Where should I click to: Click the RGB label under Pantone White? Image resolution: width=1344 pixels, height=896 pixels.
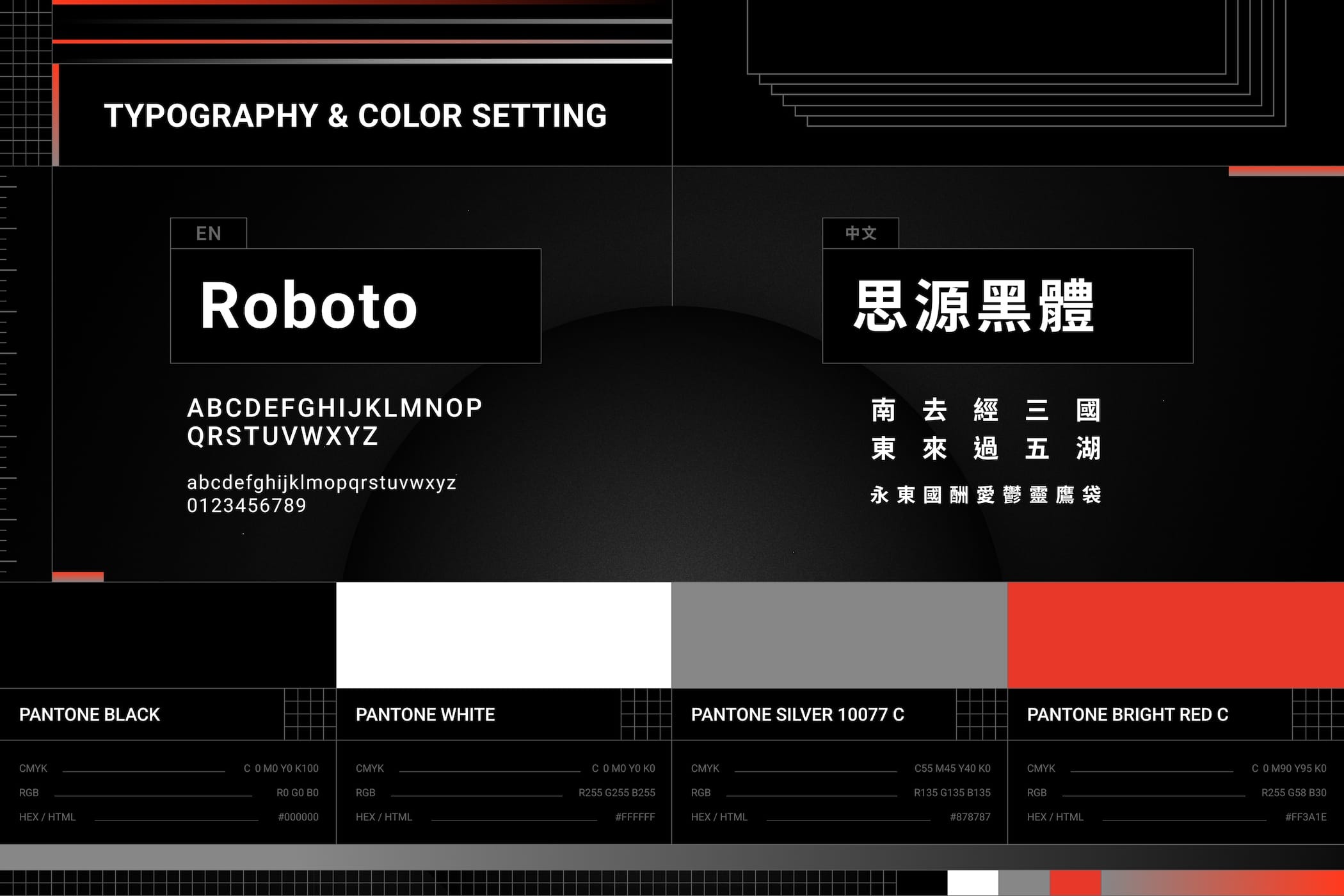pos(365,792)
